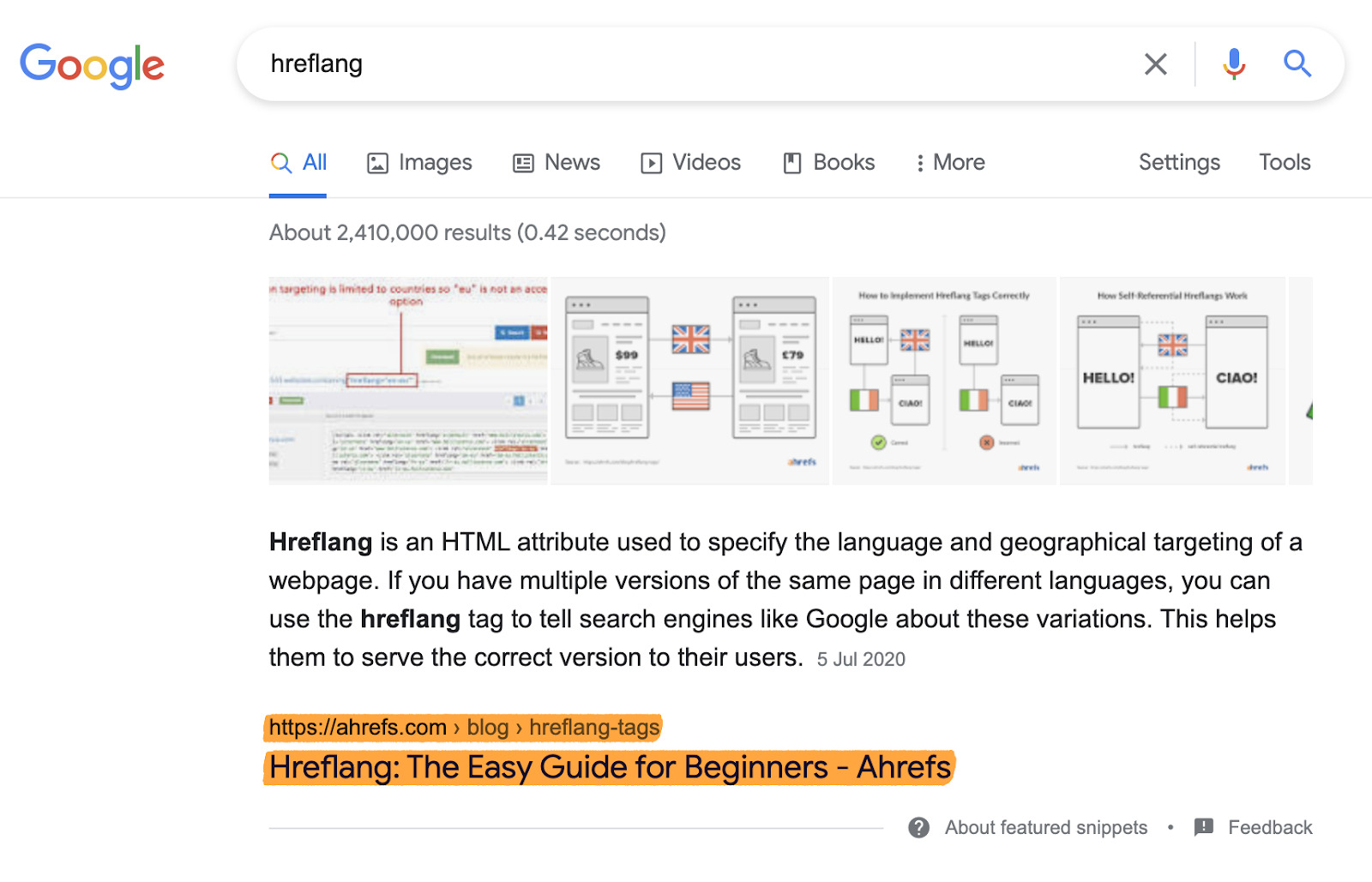This screenshot has width=1372, height=882.
Task: Open 'Hreflang: The Easy Guide for Beginners' link
Action: 610,767
